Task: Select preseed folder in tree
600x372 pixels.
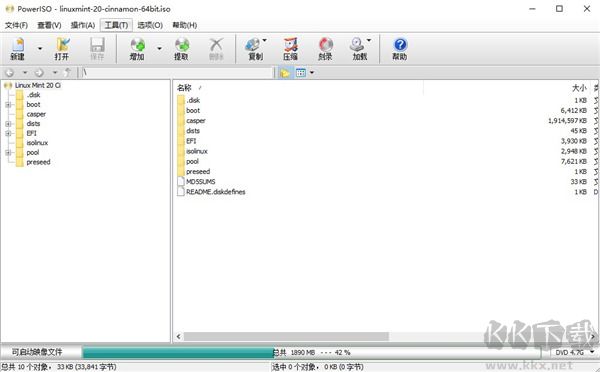Action: [x=38, y=162]
